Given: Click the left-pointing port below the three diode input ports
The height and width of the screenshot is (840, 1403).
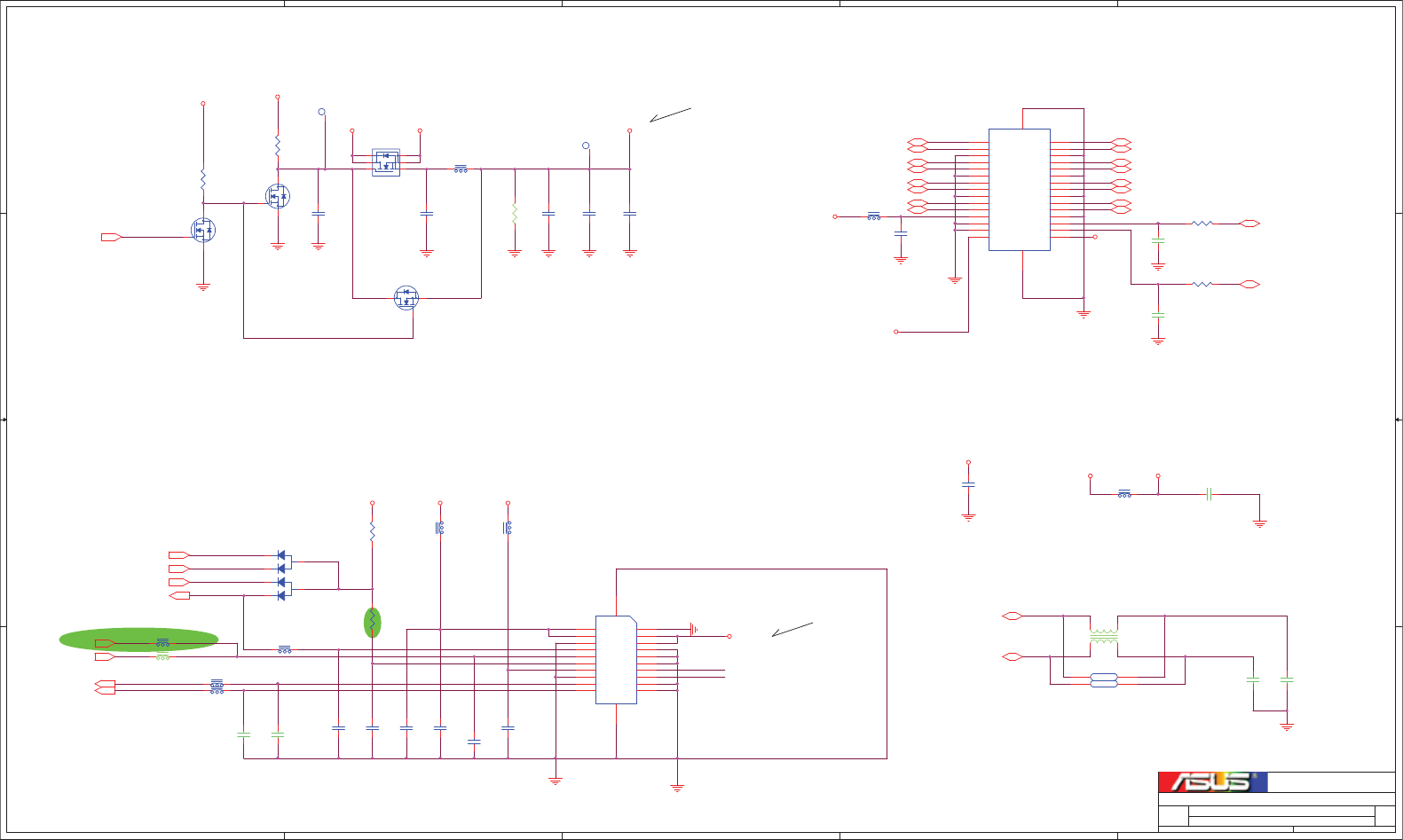Looking at the screenshot, I should click(179, 595).
